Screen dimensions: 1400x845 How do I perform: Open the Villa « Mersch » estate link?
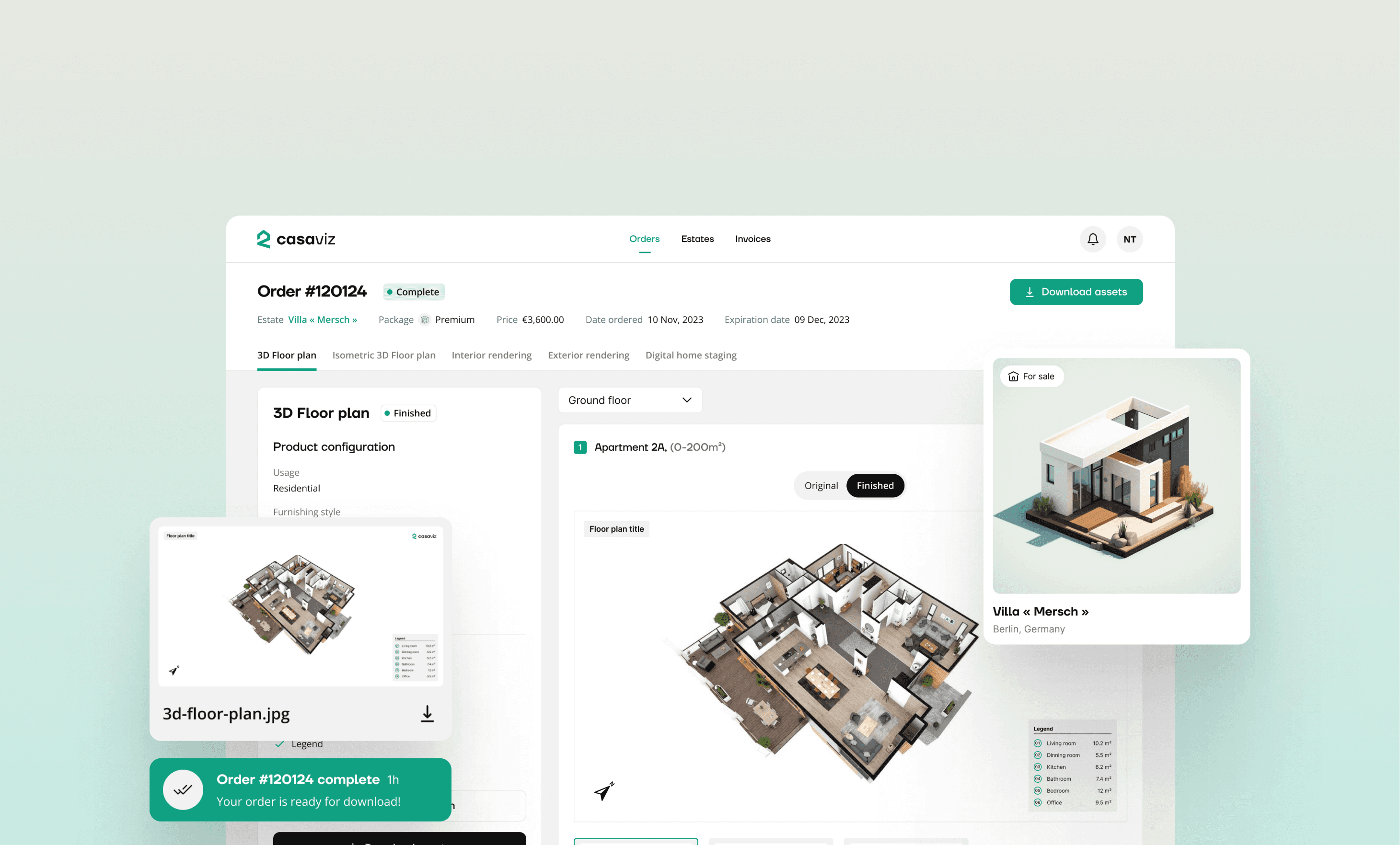322,320
